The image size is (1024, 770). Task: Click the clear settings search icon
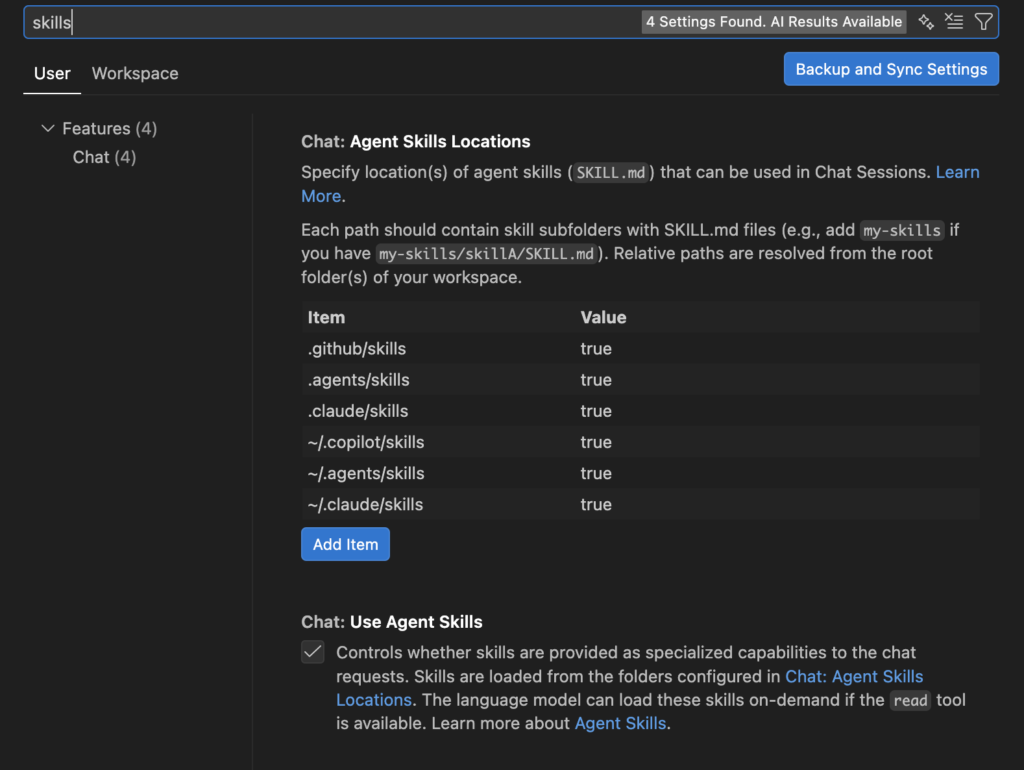954,21
